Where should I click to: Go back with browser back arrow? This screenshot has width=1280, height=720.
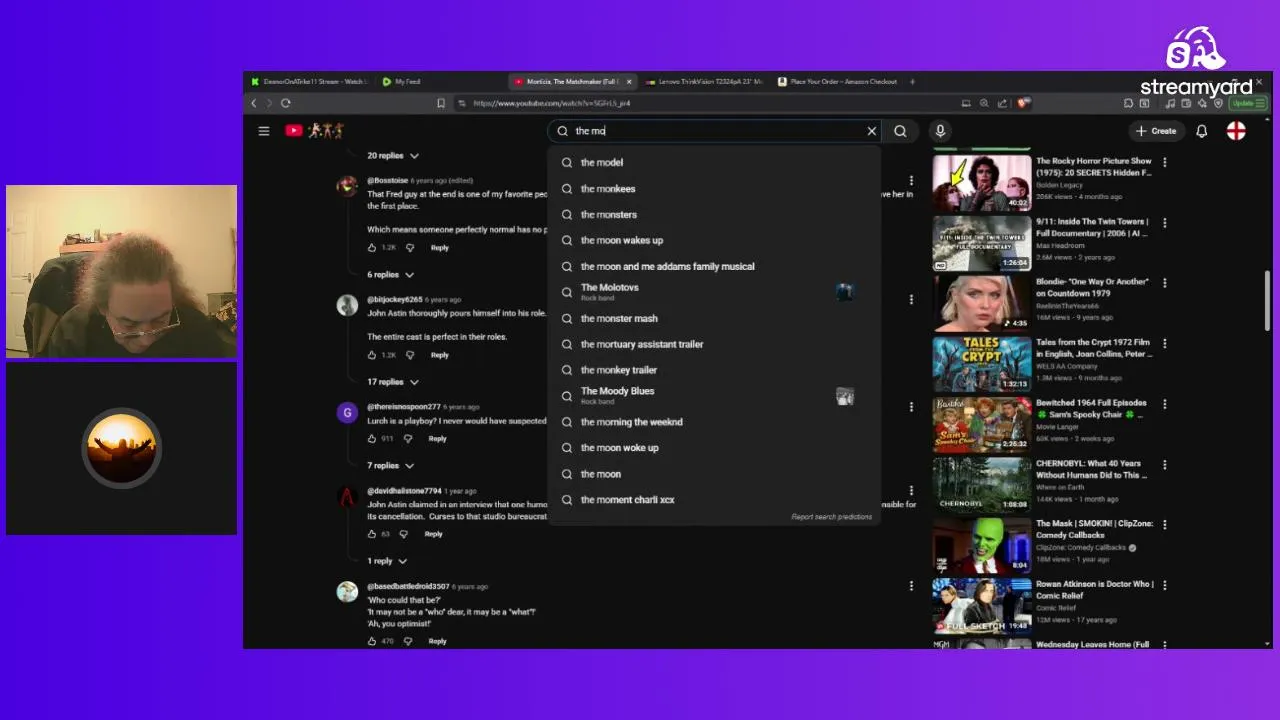[x=254, y=103]
